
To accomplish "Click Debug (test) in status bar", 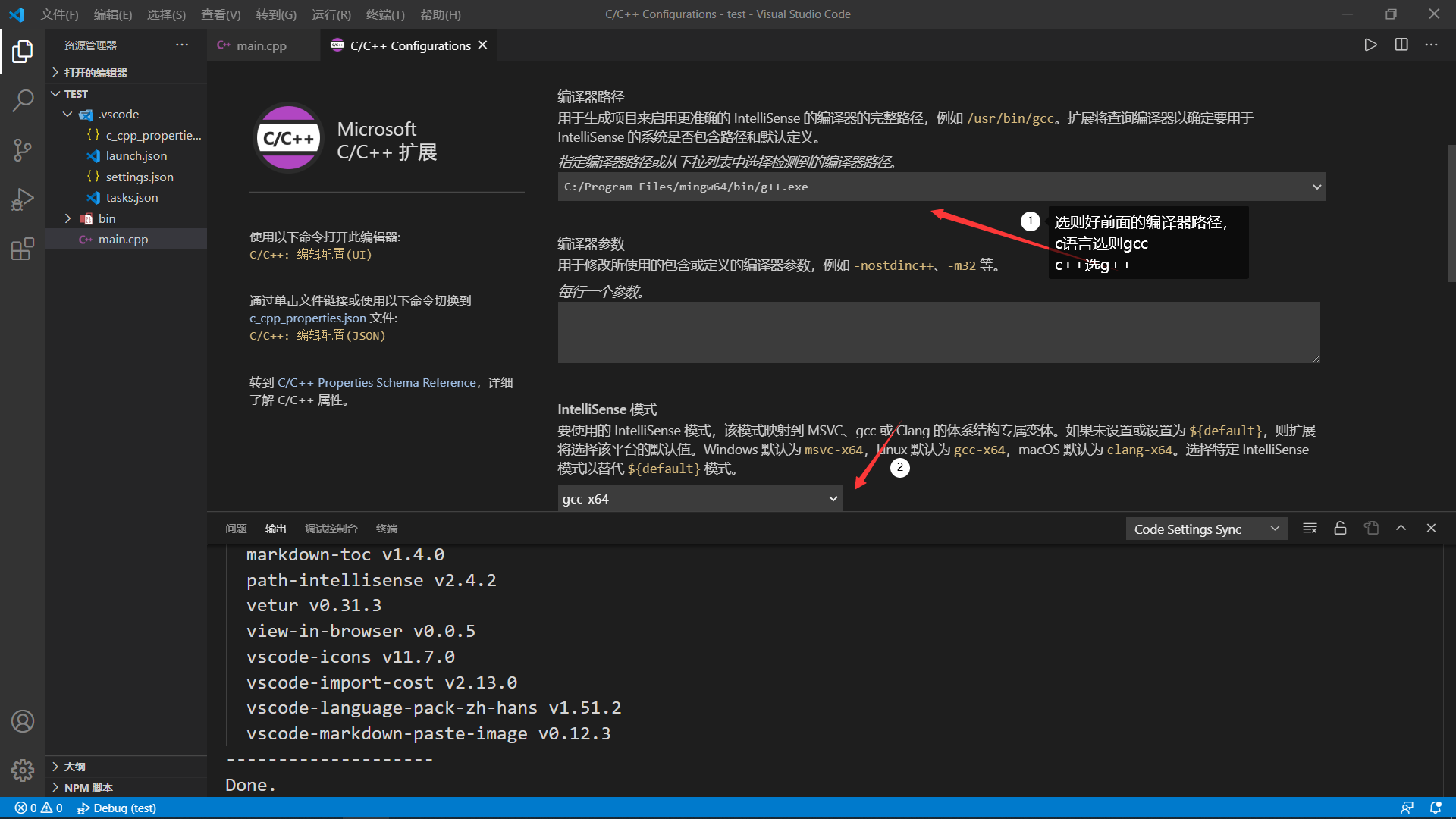I will [117, 808].
